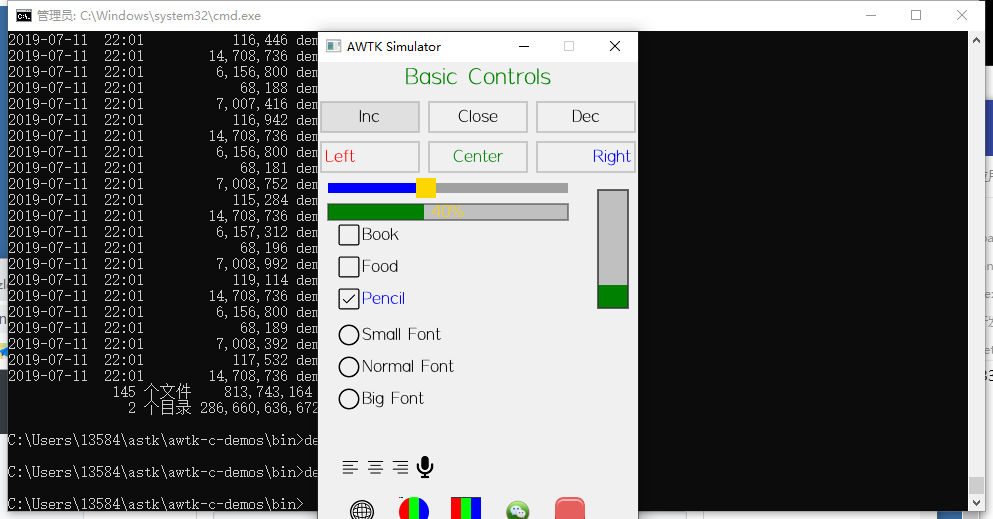Select the Big Font radio button

click(x=349, y=399)
